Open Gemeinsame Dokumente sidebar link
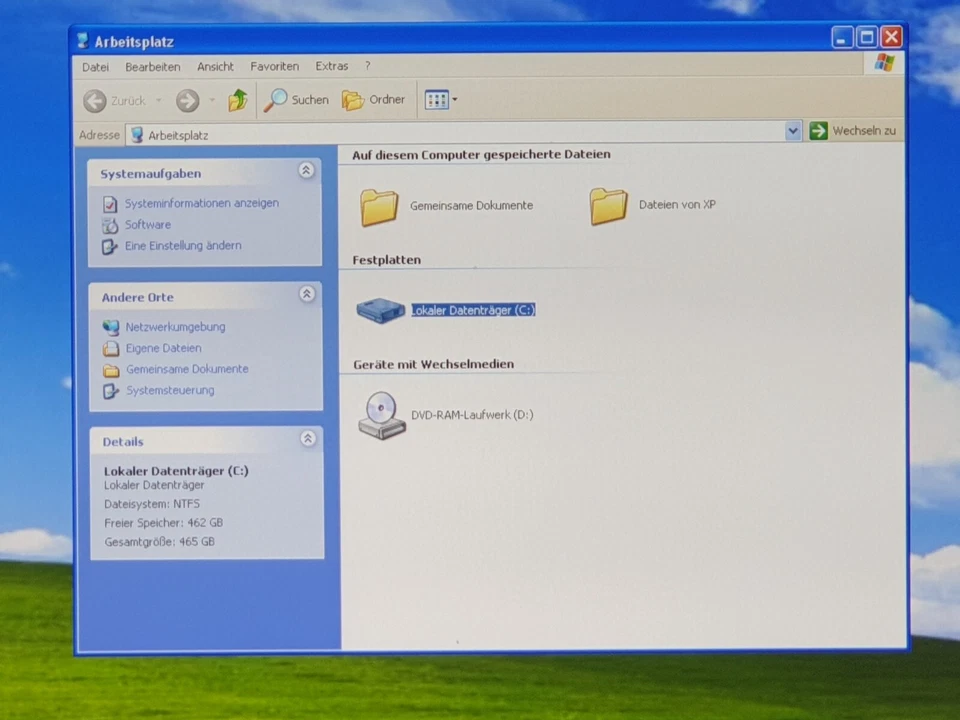Image resolution: width=960 pixels, height=720 pixels. (187, 369)
